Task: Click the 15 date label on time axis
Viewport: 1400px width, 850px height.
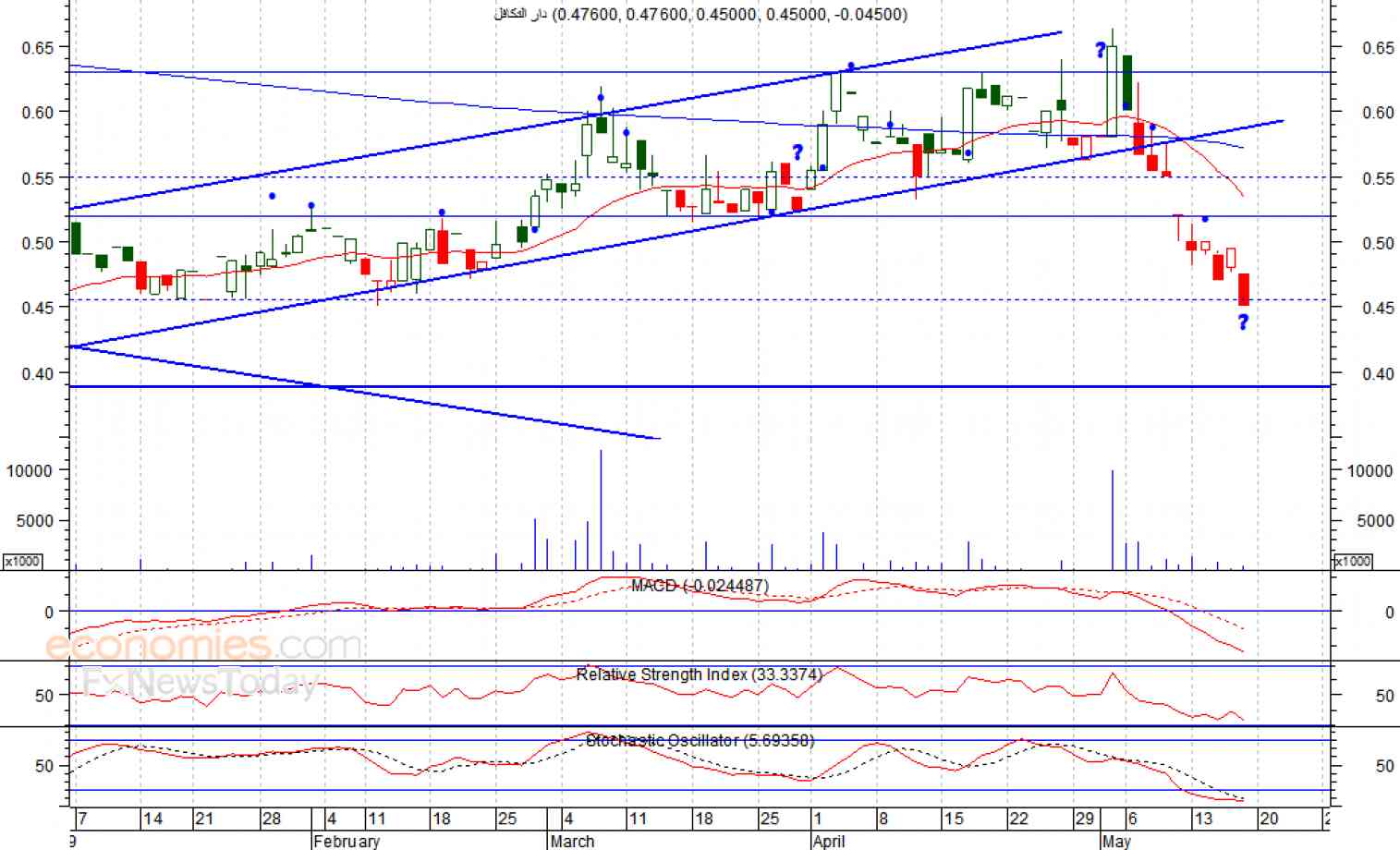Action: pyautogui.click(x=953, y=819)
